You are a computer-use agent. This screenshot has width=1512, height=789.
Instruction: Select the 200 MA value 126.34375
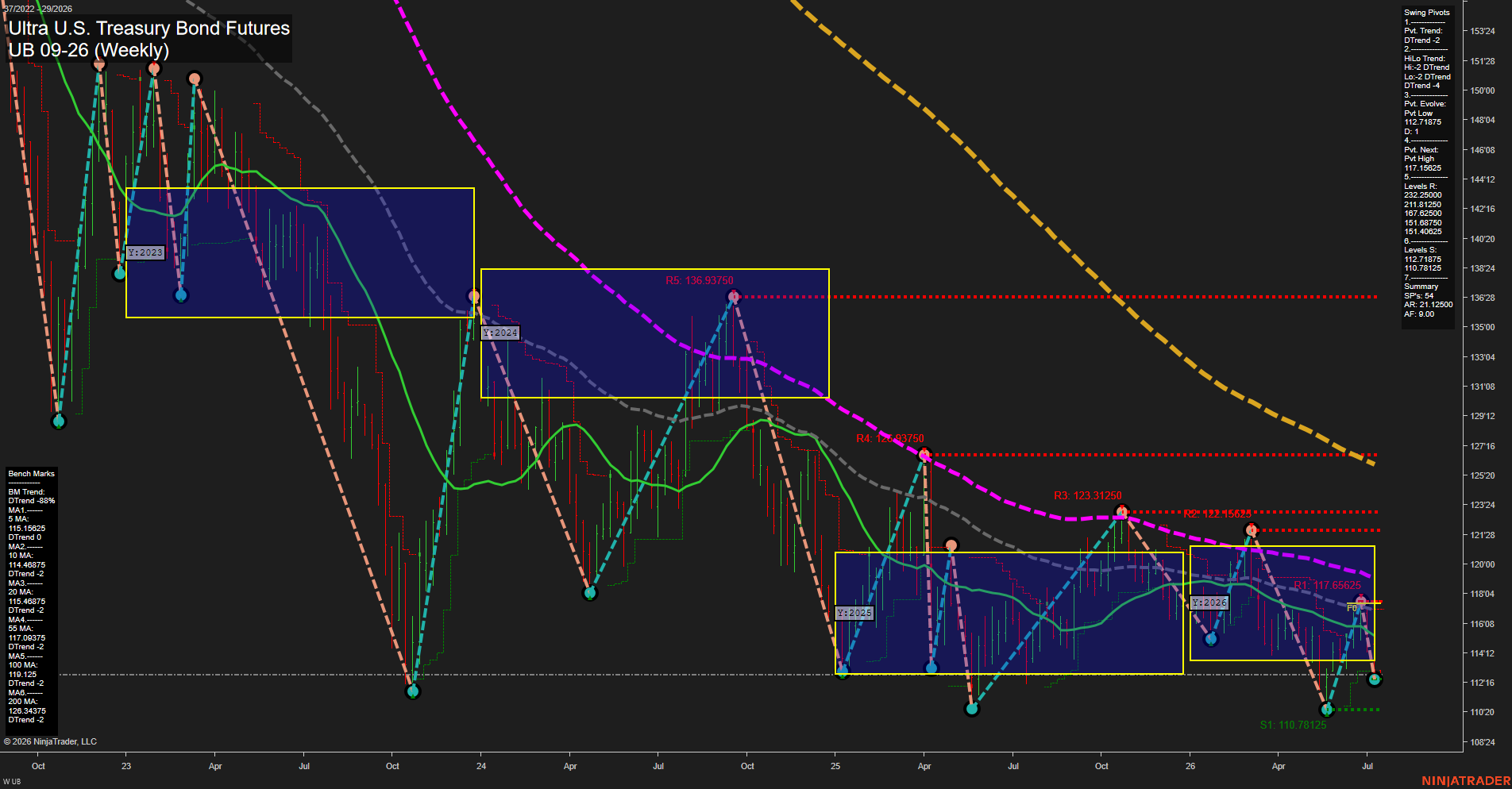coord(27,711)
